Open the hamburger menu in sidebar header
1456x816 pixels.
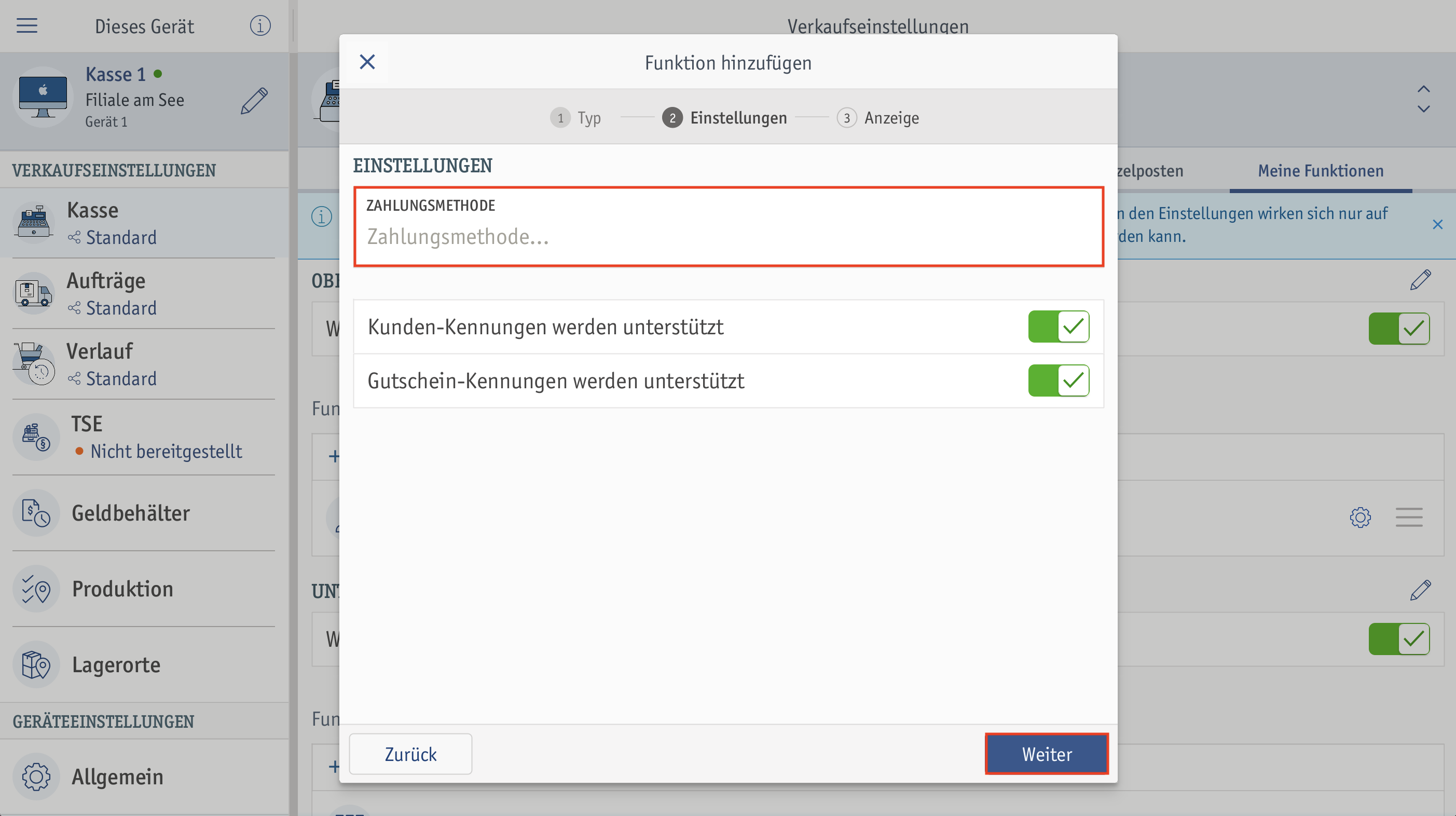pyautogui.click(x=26, y=25)
